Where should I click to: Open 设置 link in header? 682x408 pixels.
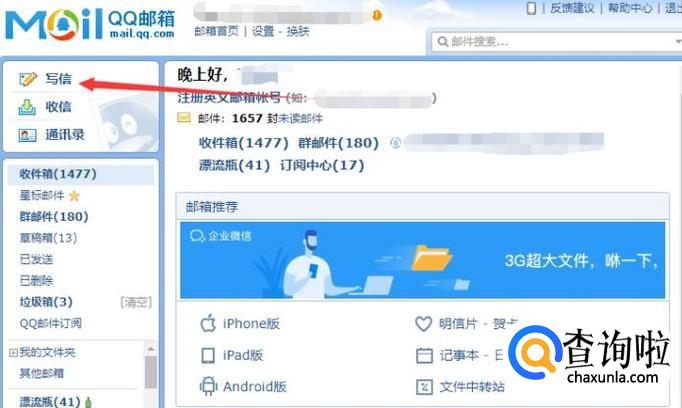point(263,31)
